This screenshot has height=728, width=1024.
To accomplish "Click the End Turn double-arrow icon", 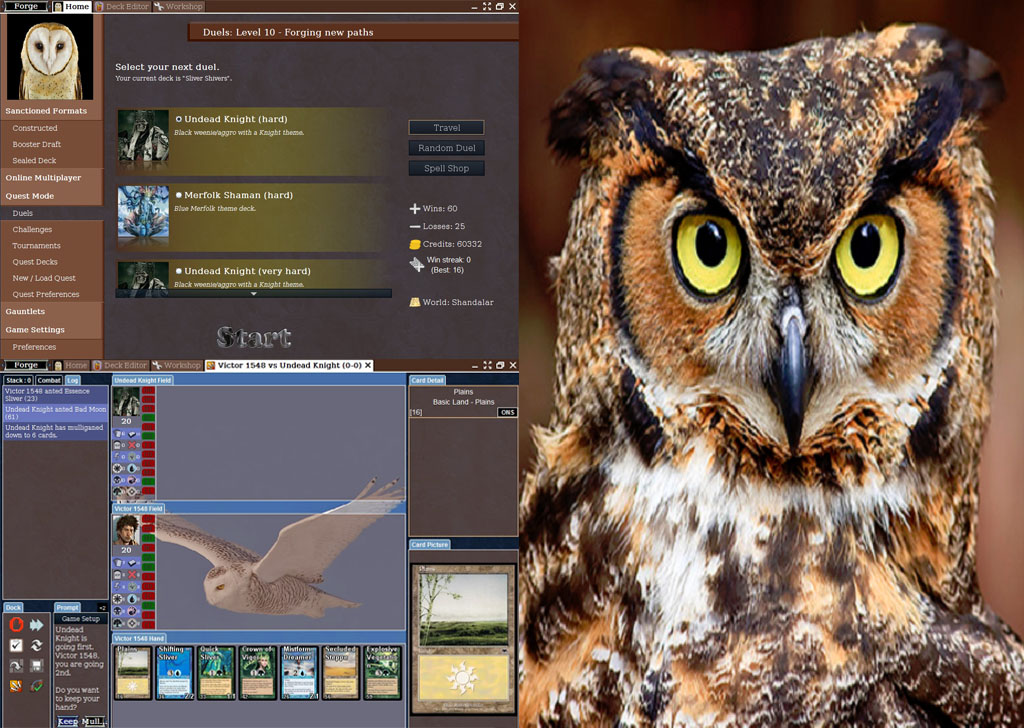I will coord(37,625).
